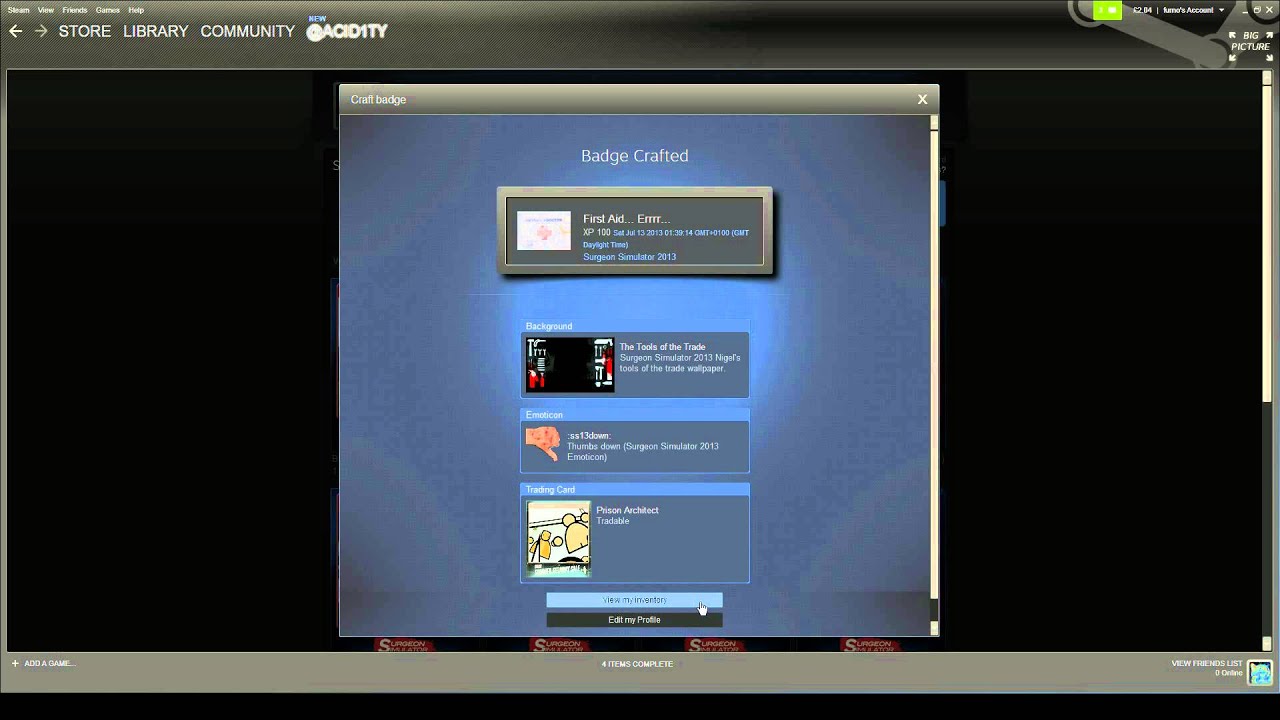Viewport: 1280px width, 720px height.
Task: Click the £2.04 wallet balance
Action: (1142, 10)
